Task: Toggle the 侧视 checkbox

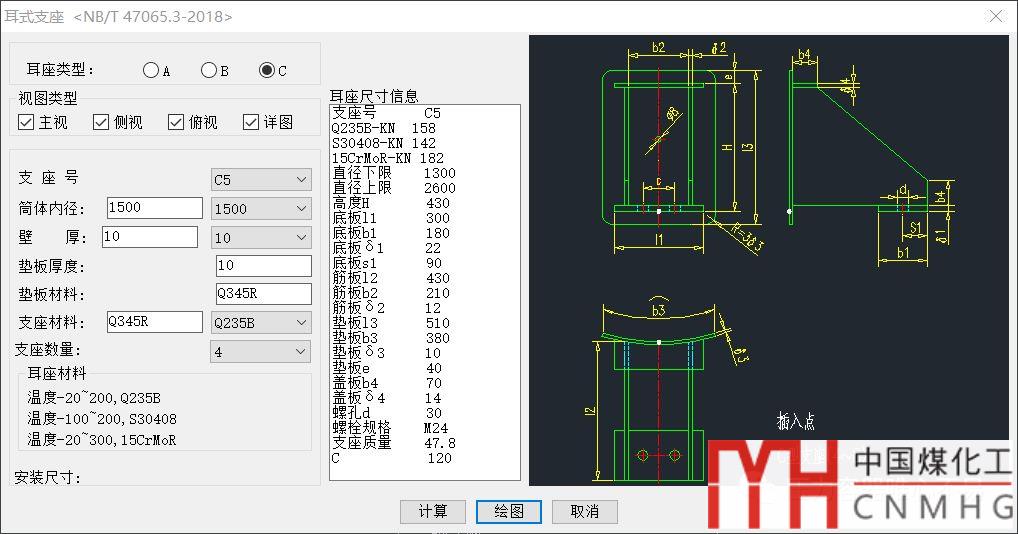Action: click(x=101, y=122)
